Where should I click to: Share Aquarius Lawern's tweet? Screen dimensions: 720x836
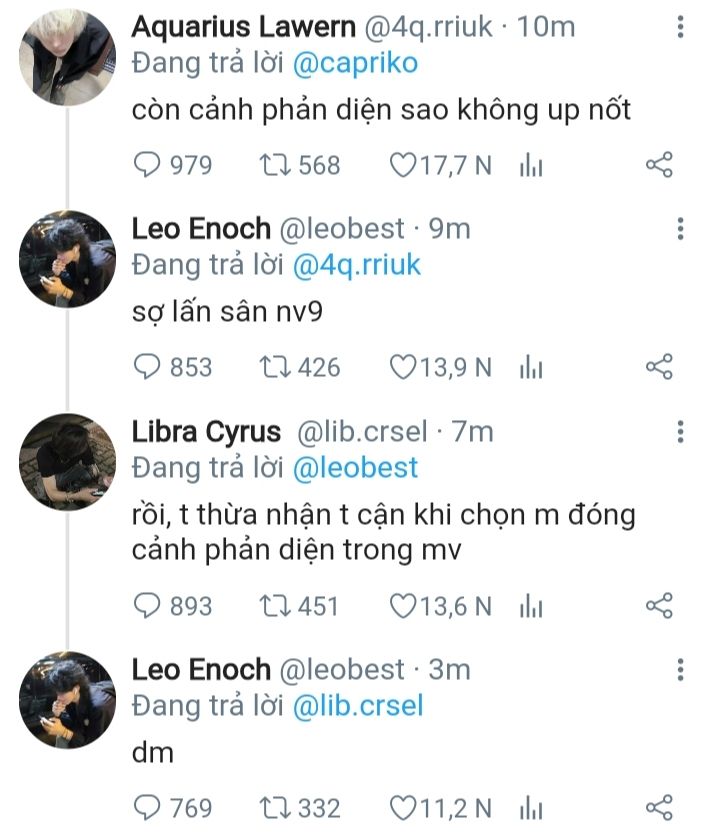(659, 165)
